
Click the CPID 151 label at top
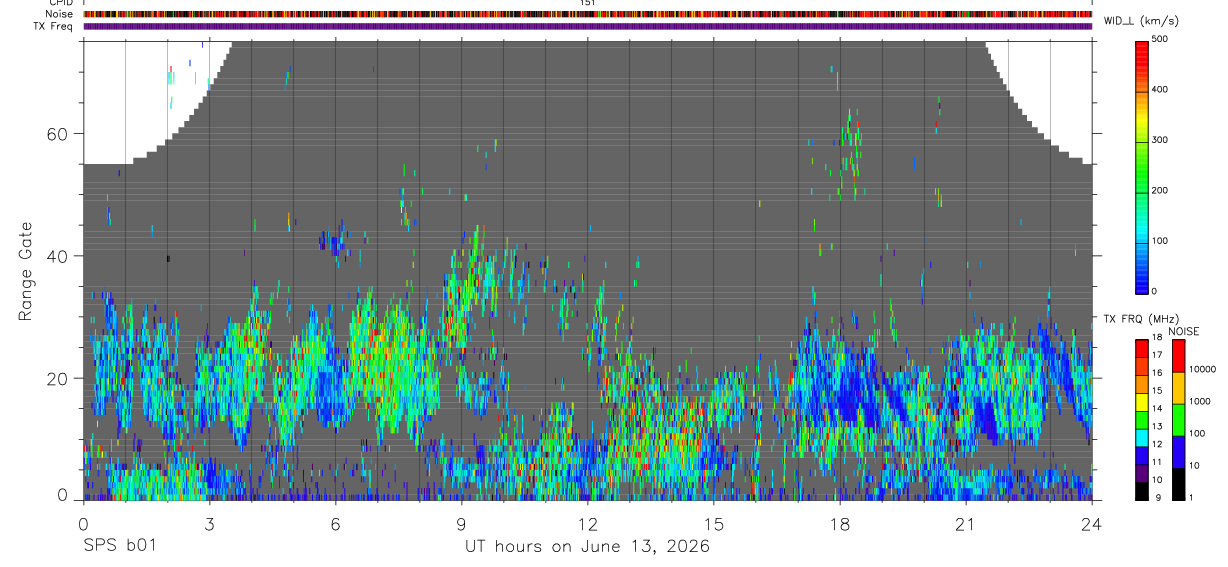click(x=587, y=3)
